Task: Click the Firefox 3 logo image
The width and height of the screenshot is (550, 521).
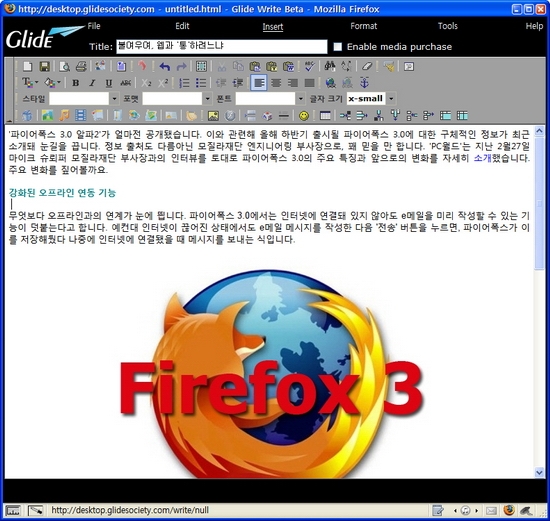Action: click(272, 374)
